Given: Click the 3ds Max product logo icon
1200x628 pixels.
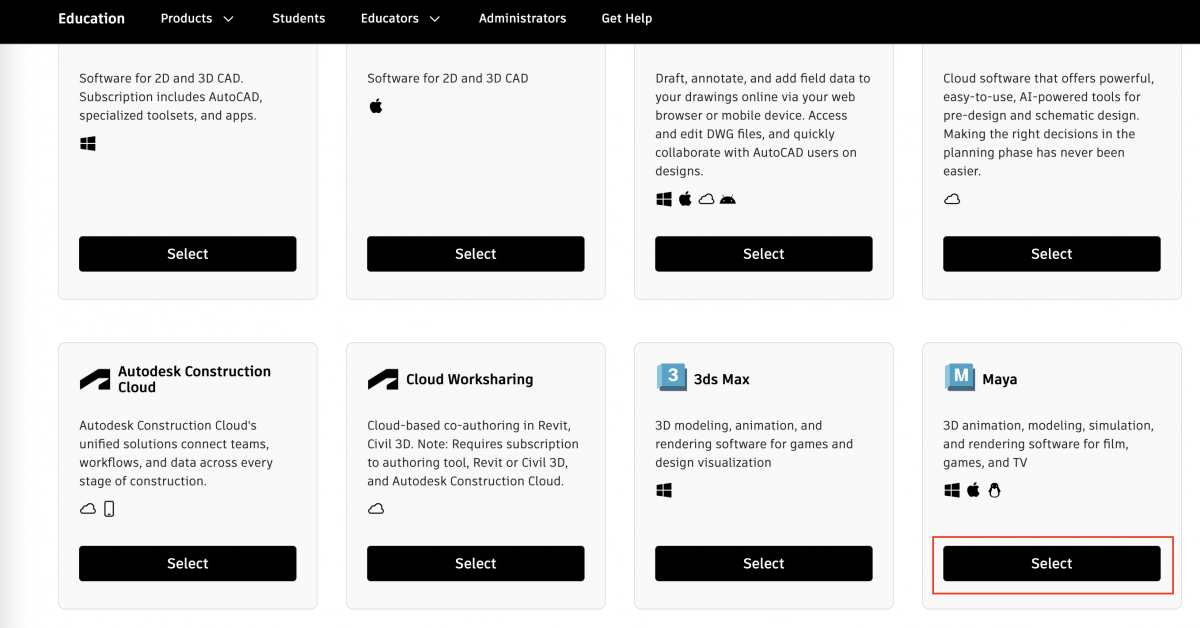Looking at the screenshot, I should coord(671,378).
